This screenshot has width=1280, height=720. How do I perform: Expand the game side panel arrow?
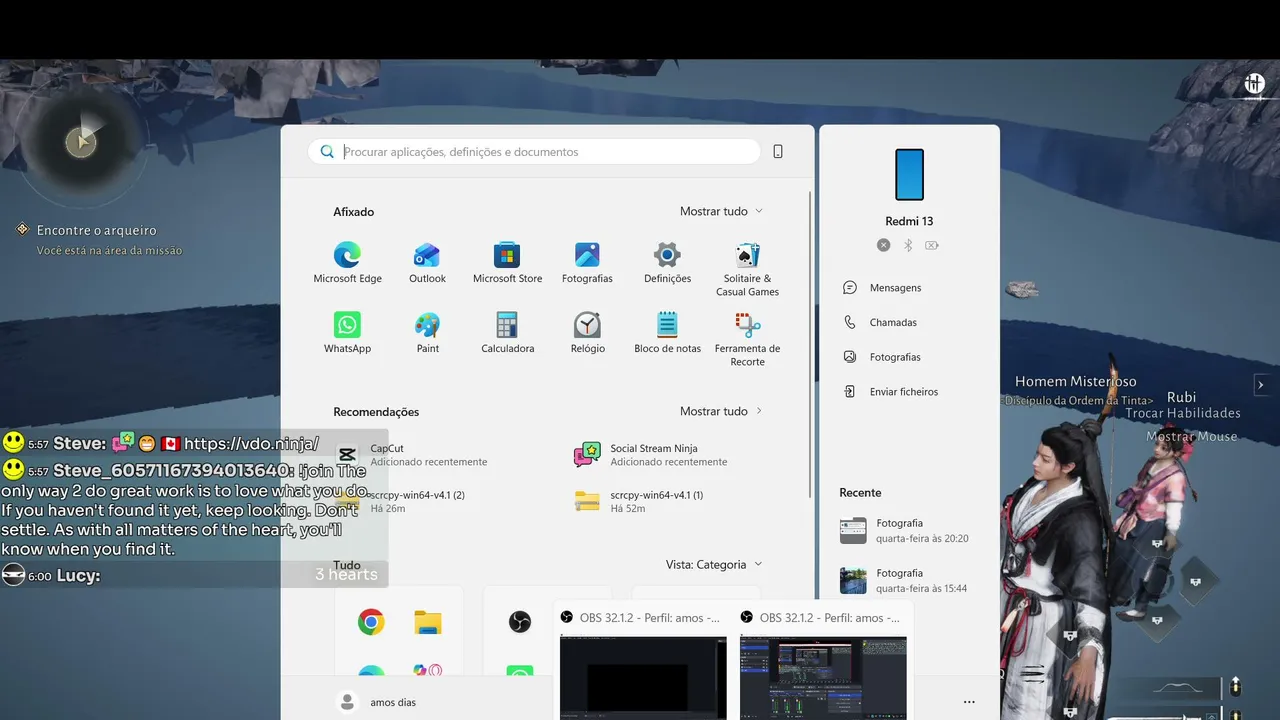1261,385
